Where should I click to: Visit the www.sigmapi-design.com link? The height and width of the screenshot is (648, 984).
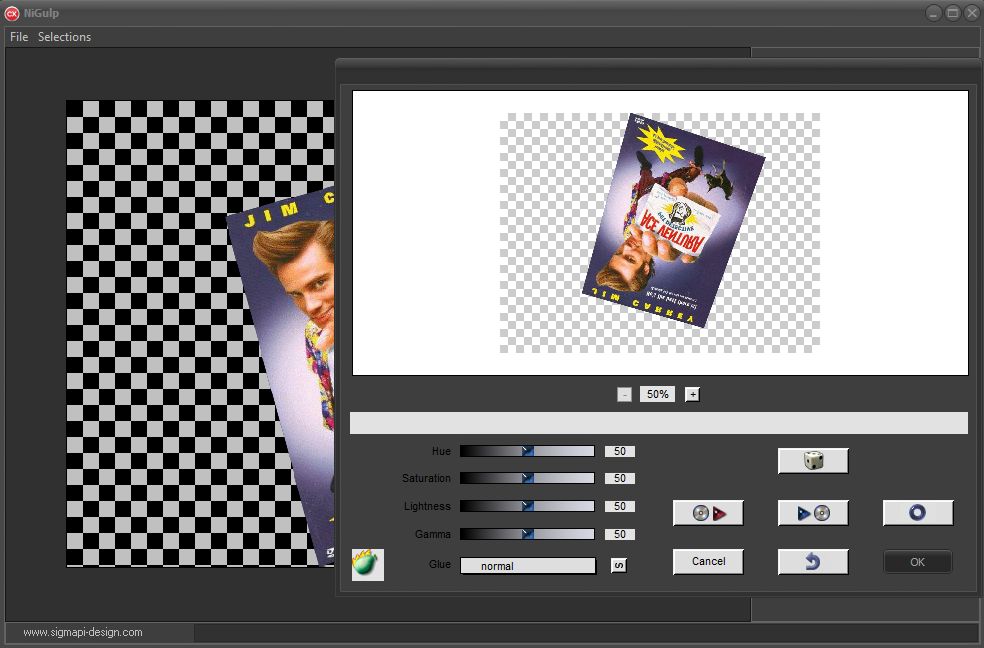pos(83,632)
